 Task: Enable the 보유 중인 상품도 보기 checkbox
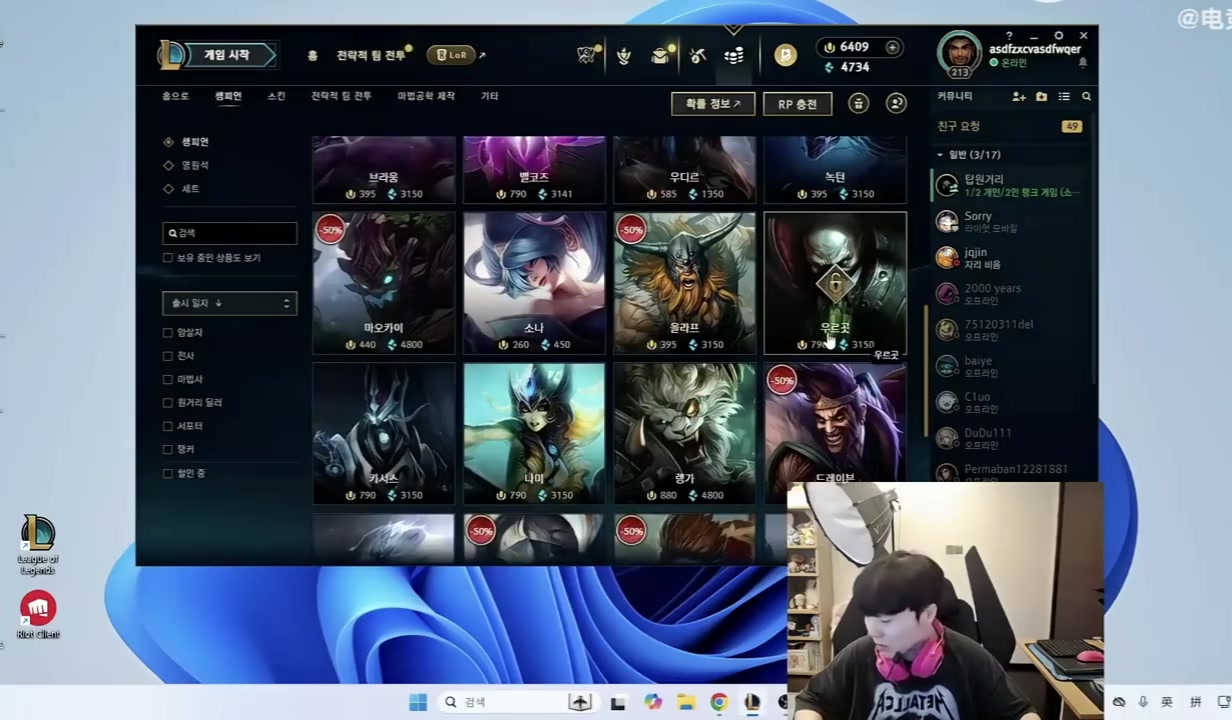[168, 258]
